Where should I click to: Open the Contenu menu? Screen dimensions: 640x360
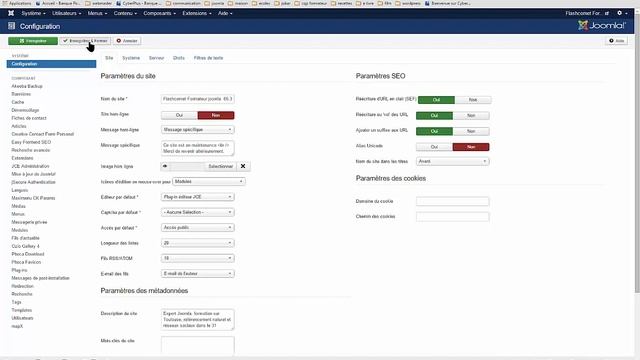click(125, 13)
